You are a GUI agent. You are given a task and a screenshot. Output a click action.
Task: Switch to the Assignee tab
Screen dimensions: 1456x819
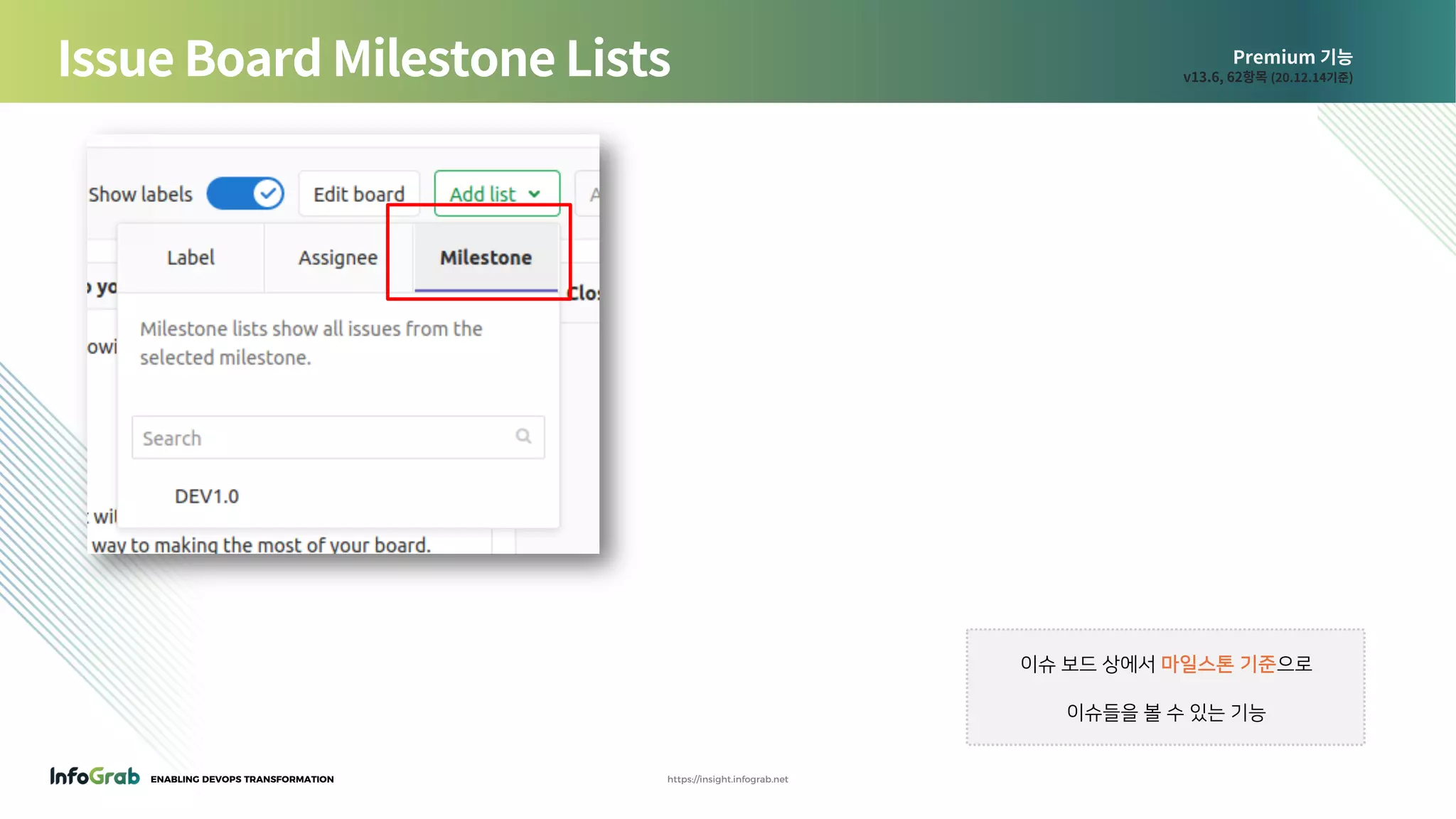(x=338, y=257)
